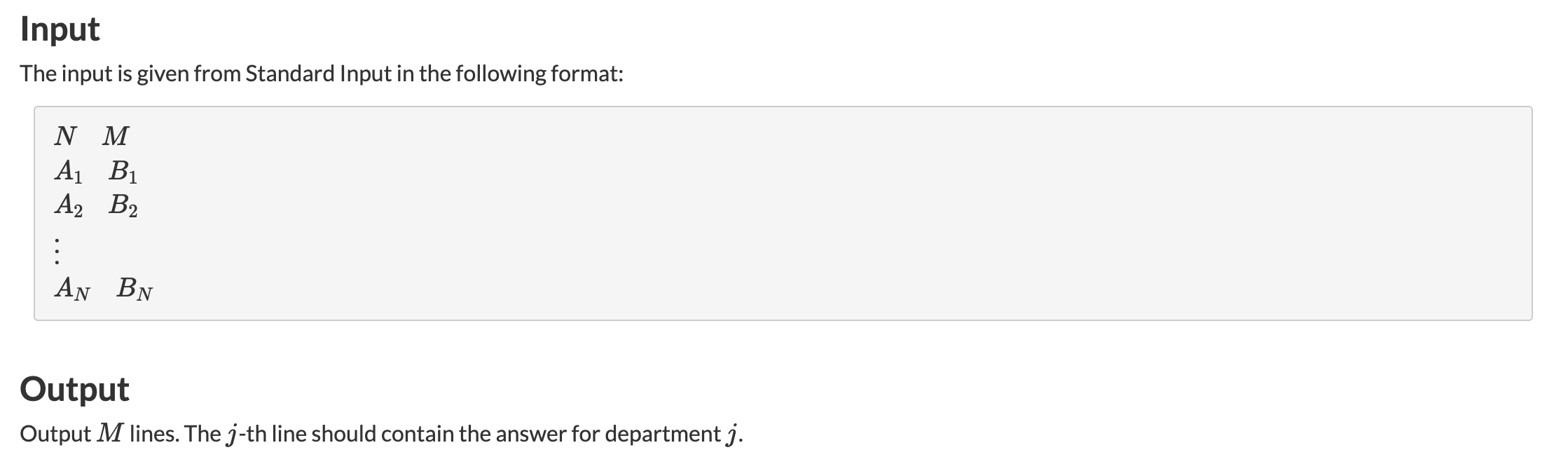Click B_N in the last format line
Screen dimensions: 1568x471
[x=135, y=288]
